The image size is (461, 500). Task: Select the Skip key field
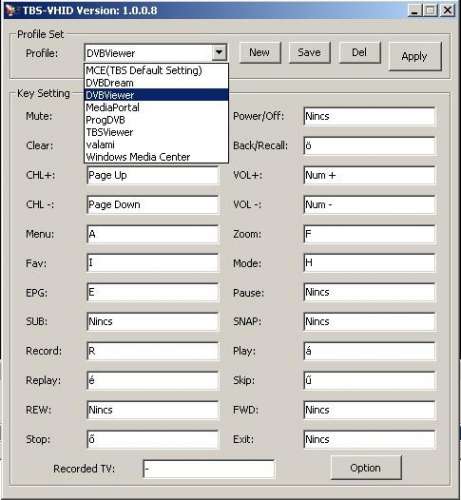[x=369, y=380]
